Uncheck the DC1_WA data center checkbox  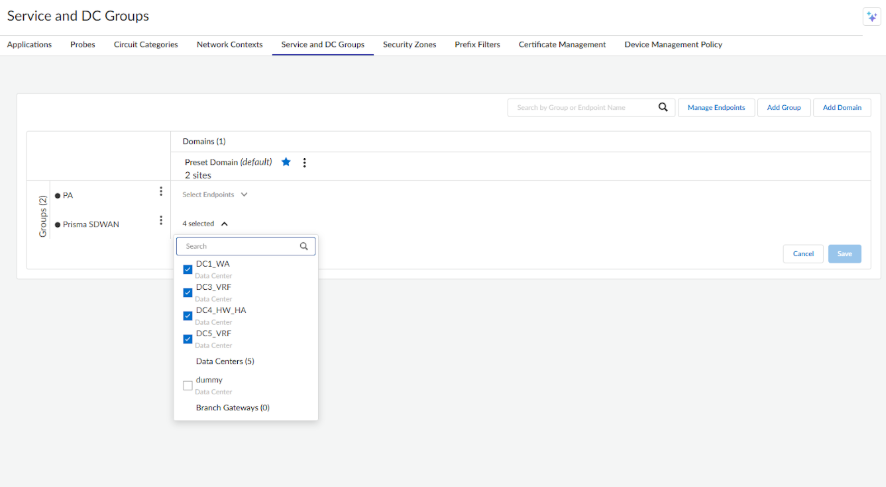click(188, 269)
